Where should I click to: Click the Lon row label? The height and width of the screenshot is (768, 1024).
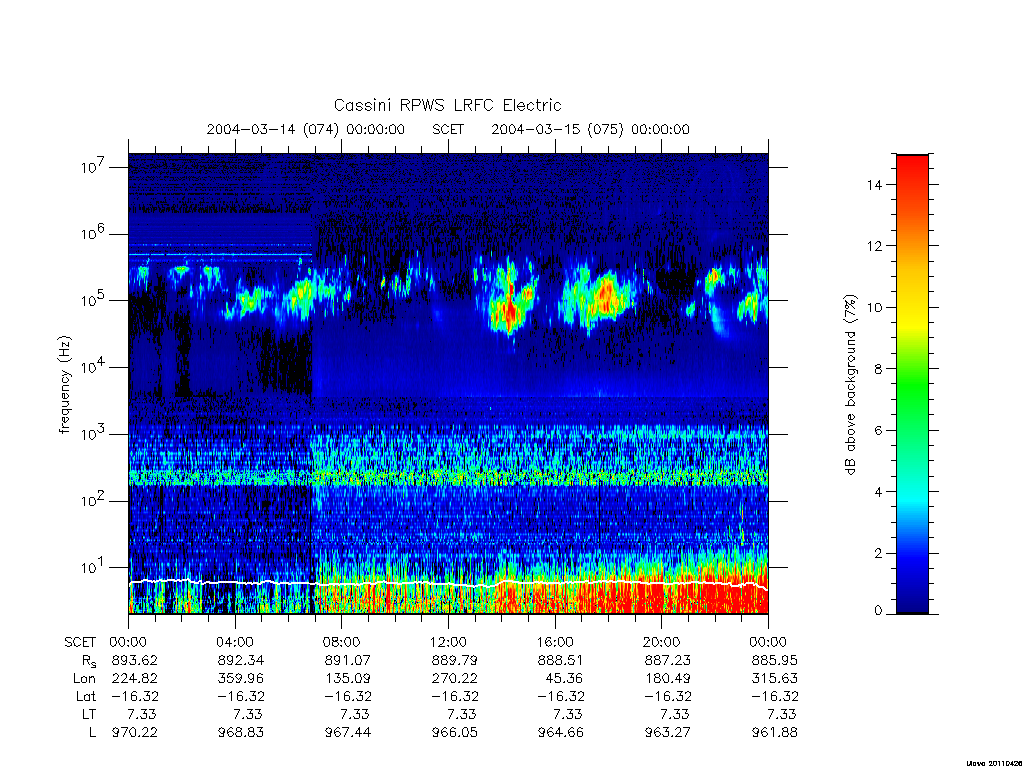84,679
